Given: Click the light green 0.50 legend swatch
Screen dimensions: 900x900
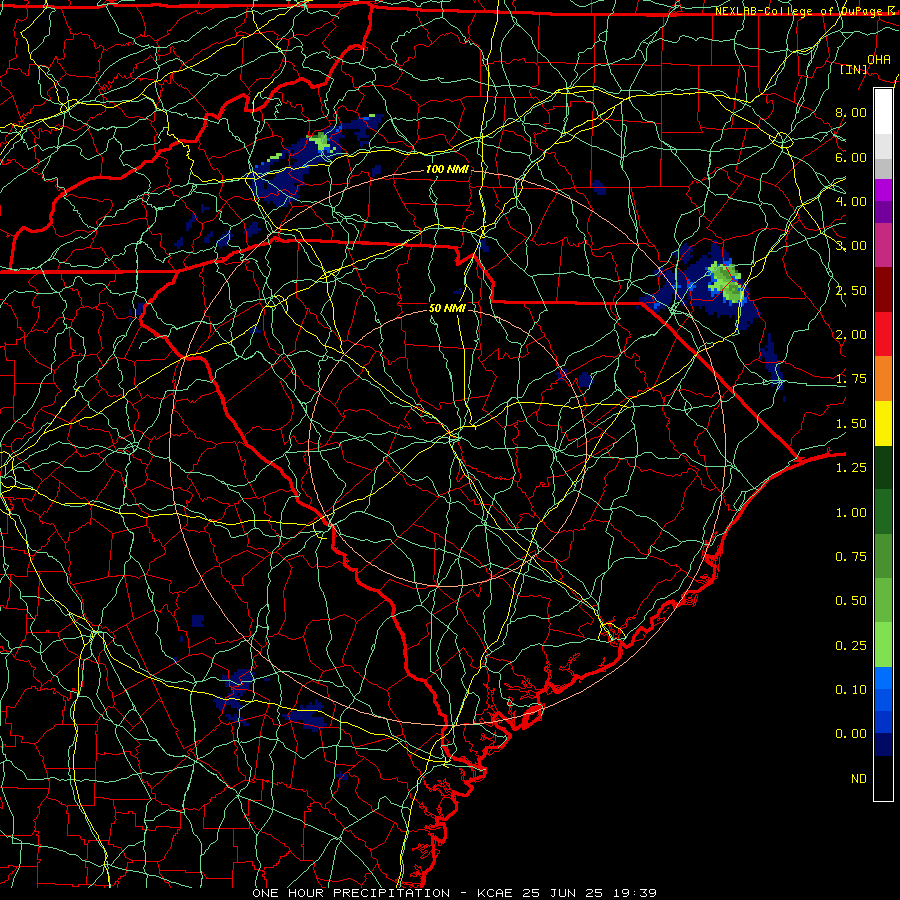Looking at the screenshot, I should [x=883, y=600].
